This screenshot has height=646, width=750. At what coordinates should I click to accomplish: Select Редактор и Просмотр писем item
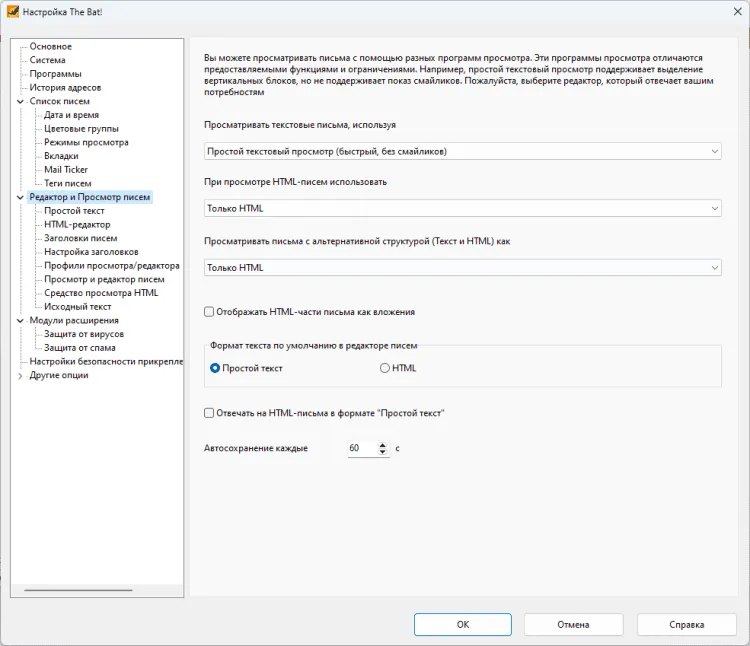(90, 197)
